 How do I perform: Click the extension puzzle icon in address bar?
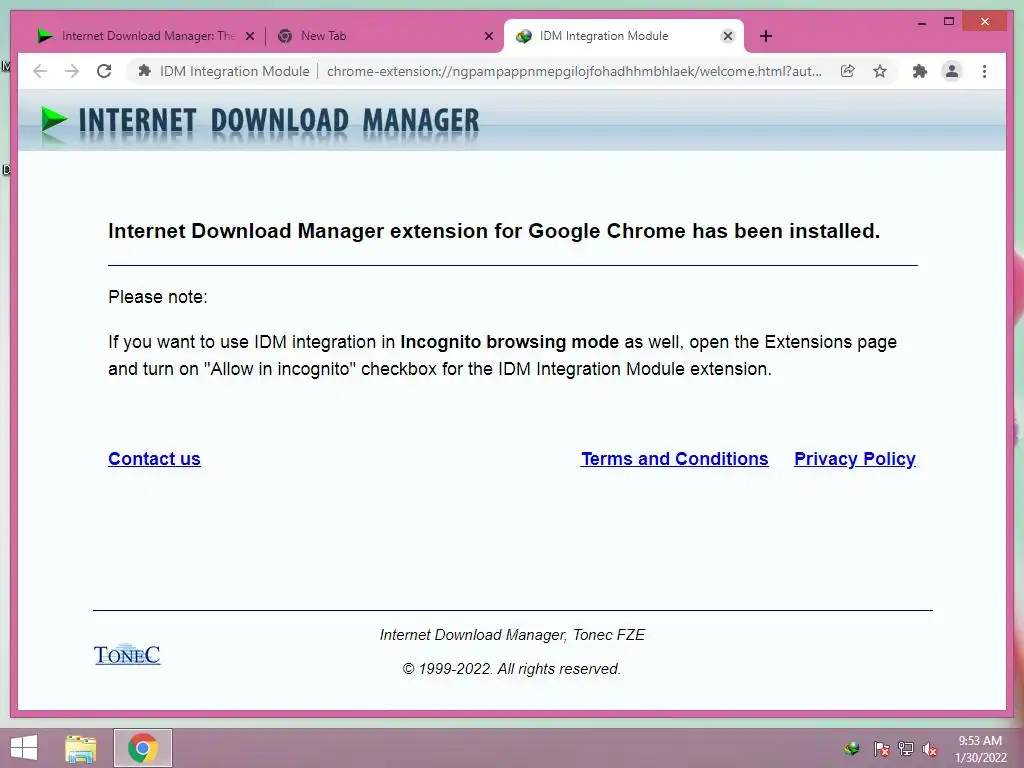coord(145,71)
